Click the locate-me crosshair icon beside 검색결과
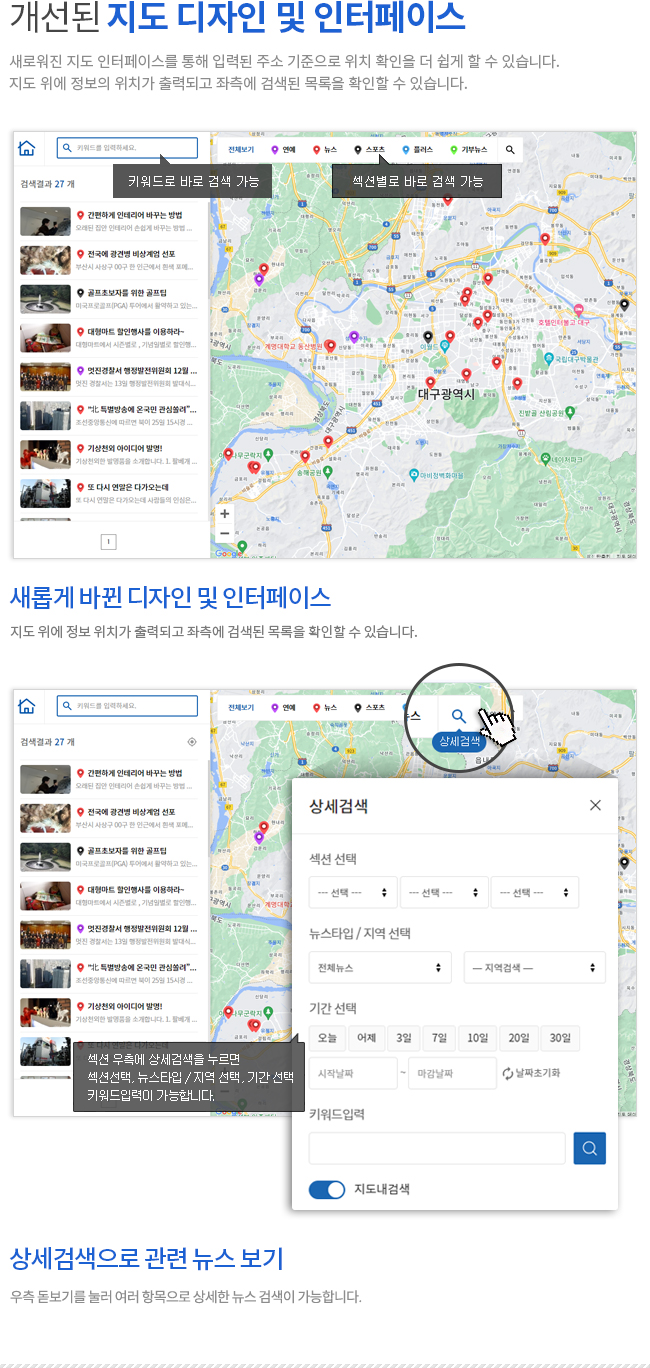 pos(192,742)
